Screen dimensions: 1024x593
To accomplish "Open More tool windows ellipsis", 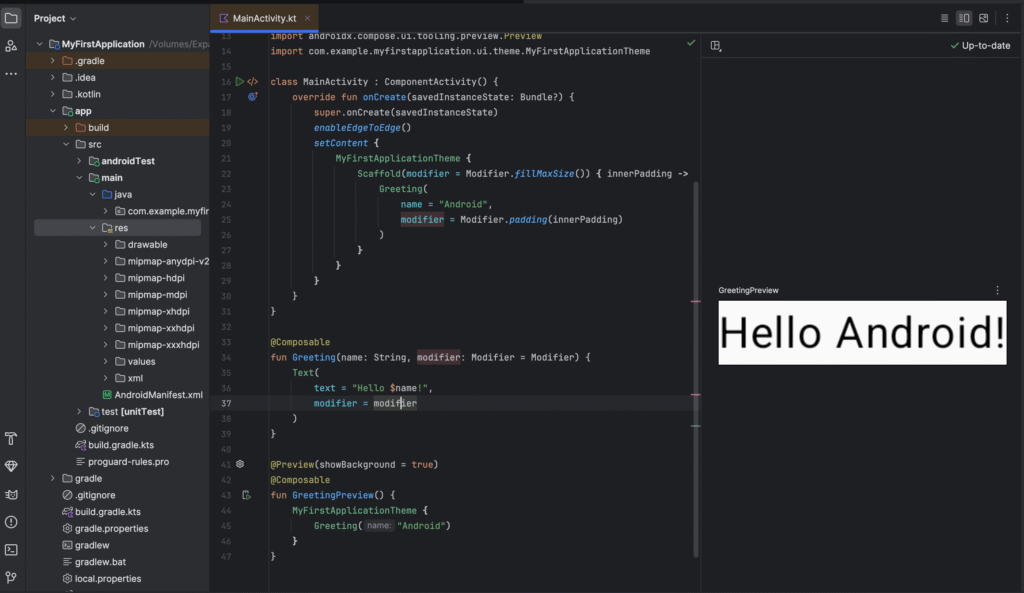I will pos(11,74).
